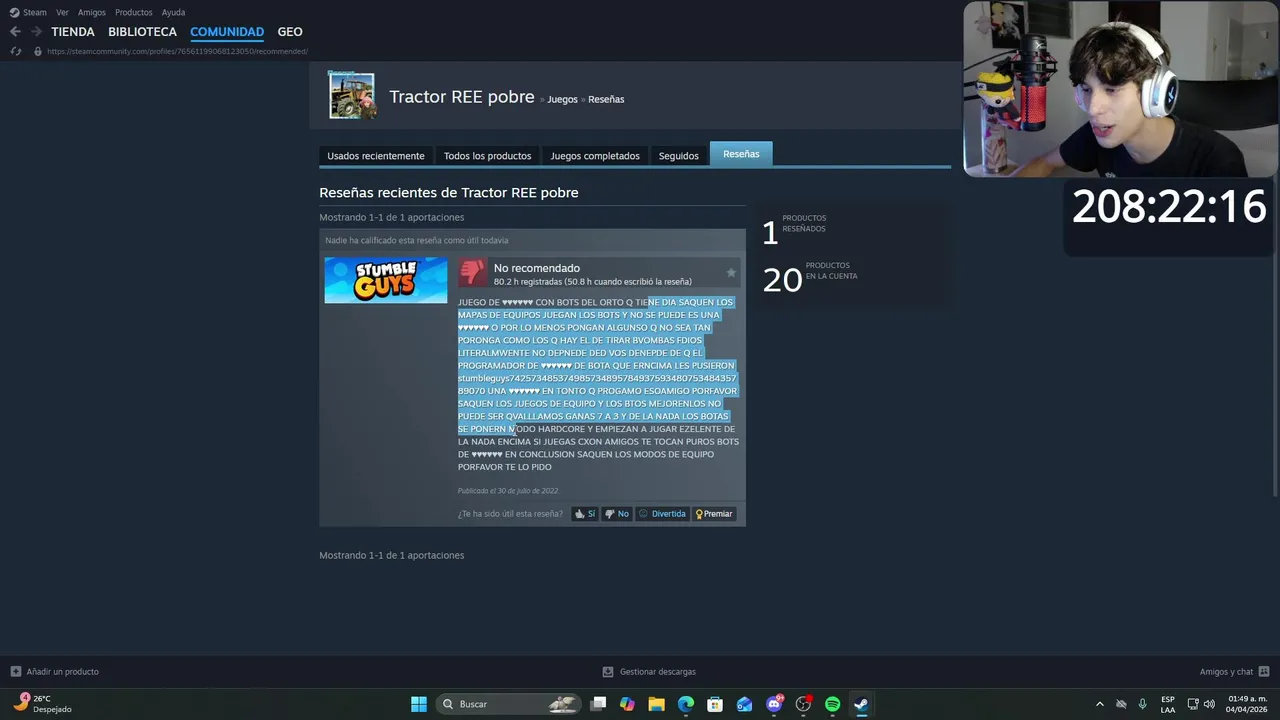The image size is (1280, 720).
Task: Click Steam icon in taskbar
Action: point(861,704)
